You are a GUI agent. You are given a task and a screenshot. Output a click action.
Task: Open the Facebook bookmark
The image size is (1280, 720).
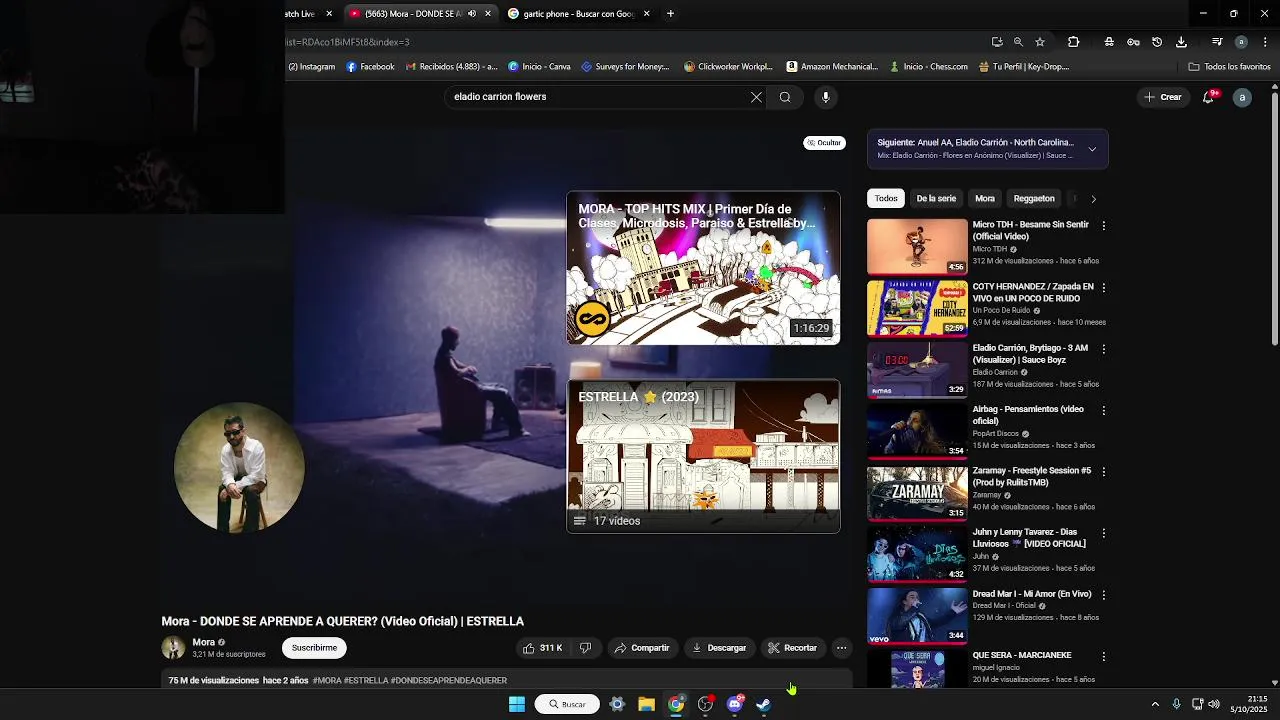(370, 67)
